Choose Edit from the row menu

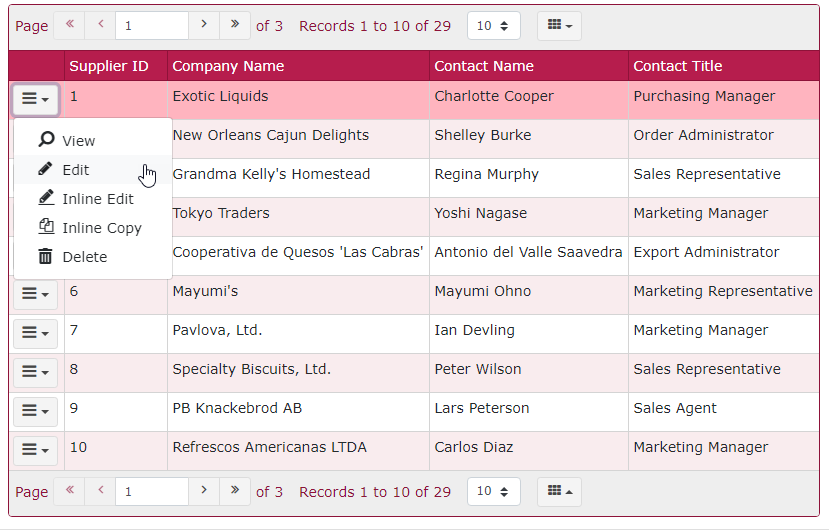[x=75, y=170]
